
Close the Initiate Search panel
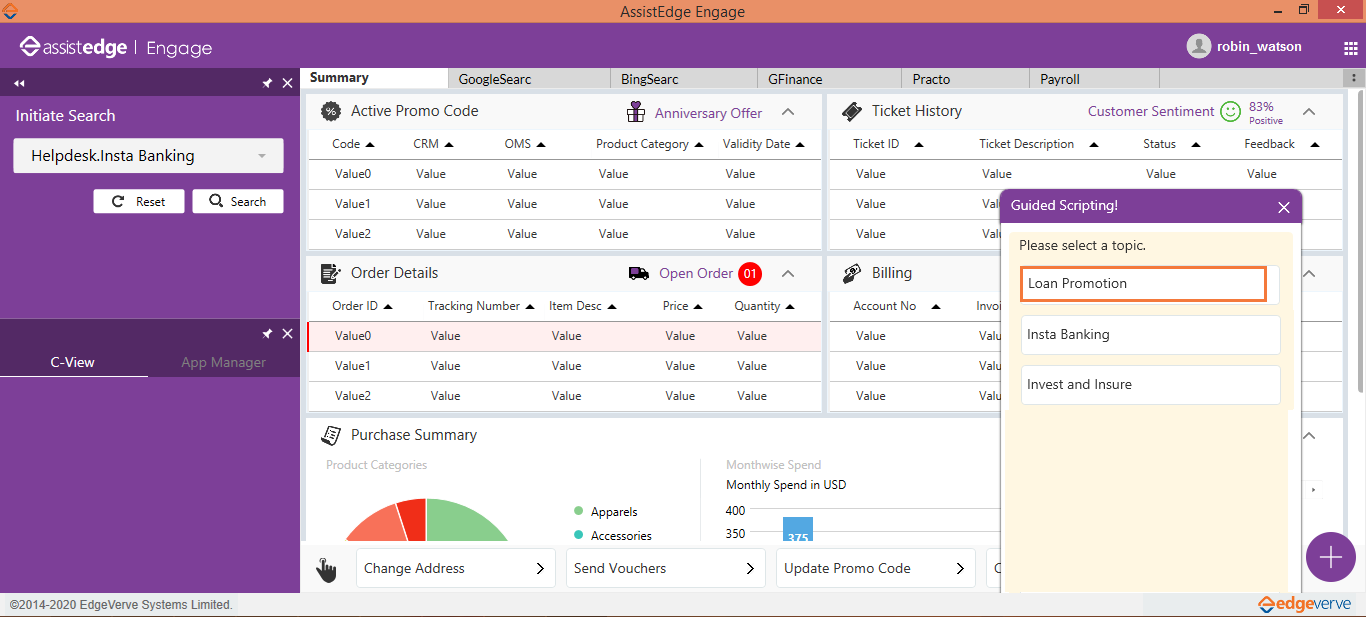287,83
